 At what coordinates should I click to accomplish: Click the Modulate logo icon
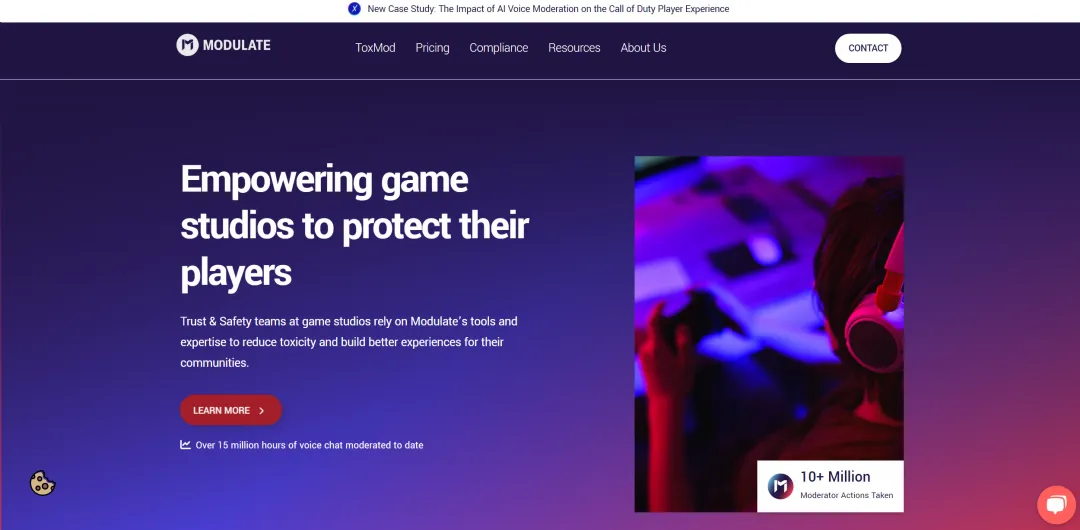[187, 45]
